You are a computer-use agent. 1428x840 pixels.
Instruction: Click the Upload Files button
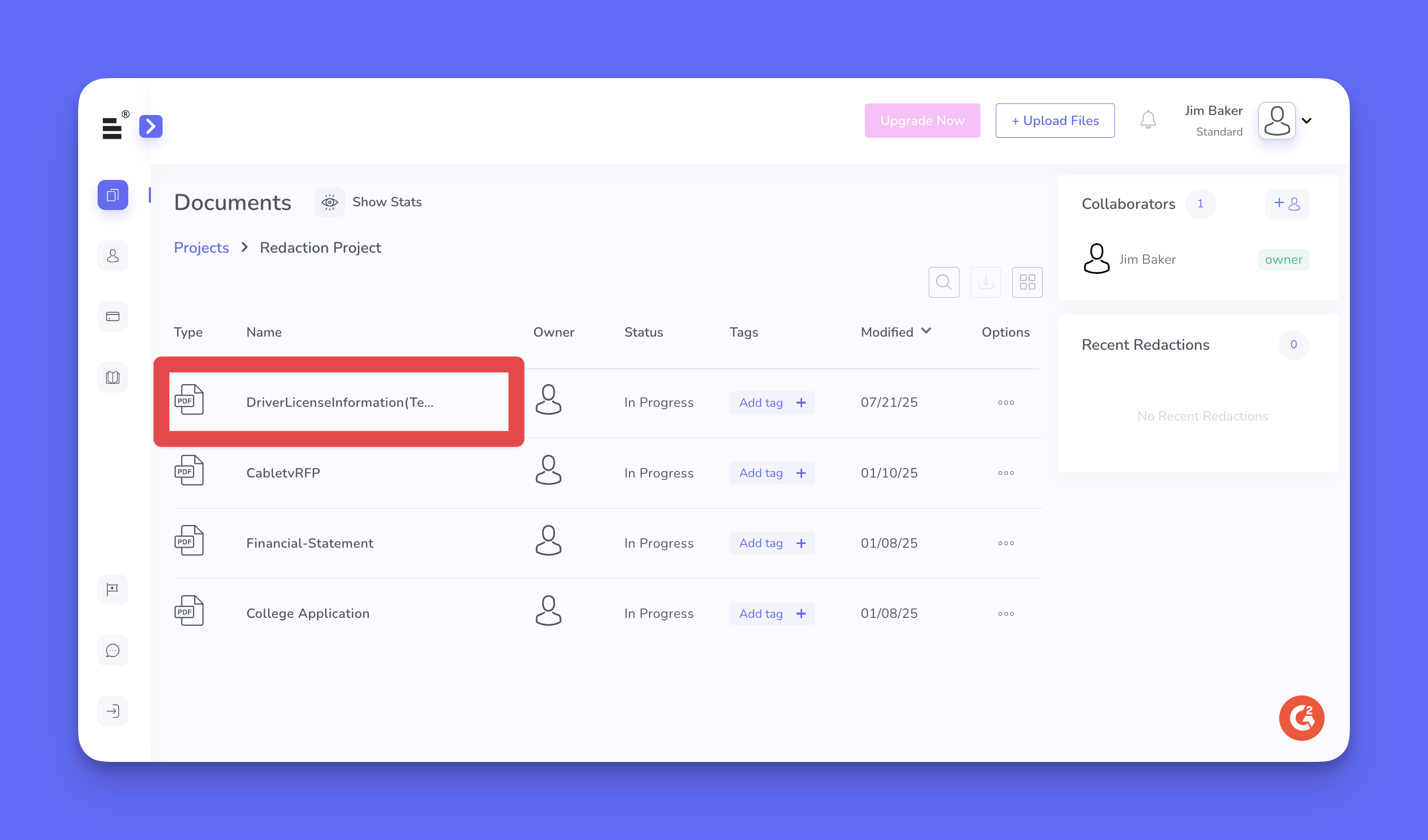tap(1054, 121)
